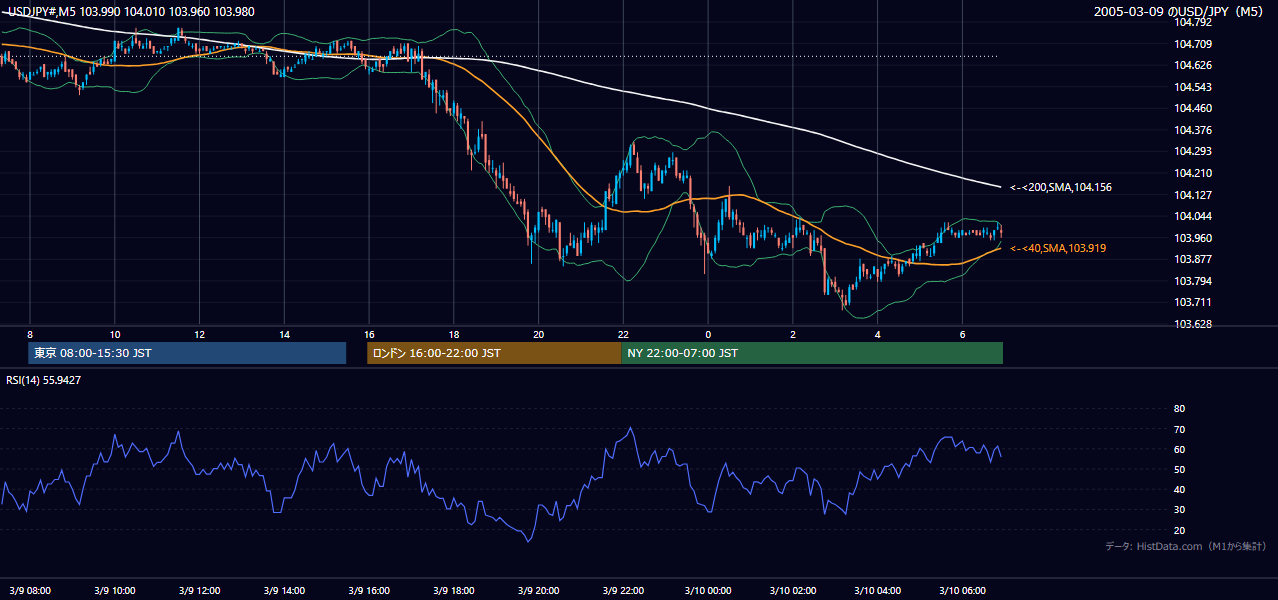The width and height of the screenshot is (1278, 600).
Task: Click the 104.543 price axis label
Action: [1193, 87]
